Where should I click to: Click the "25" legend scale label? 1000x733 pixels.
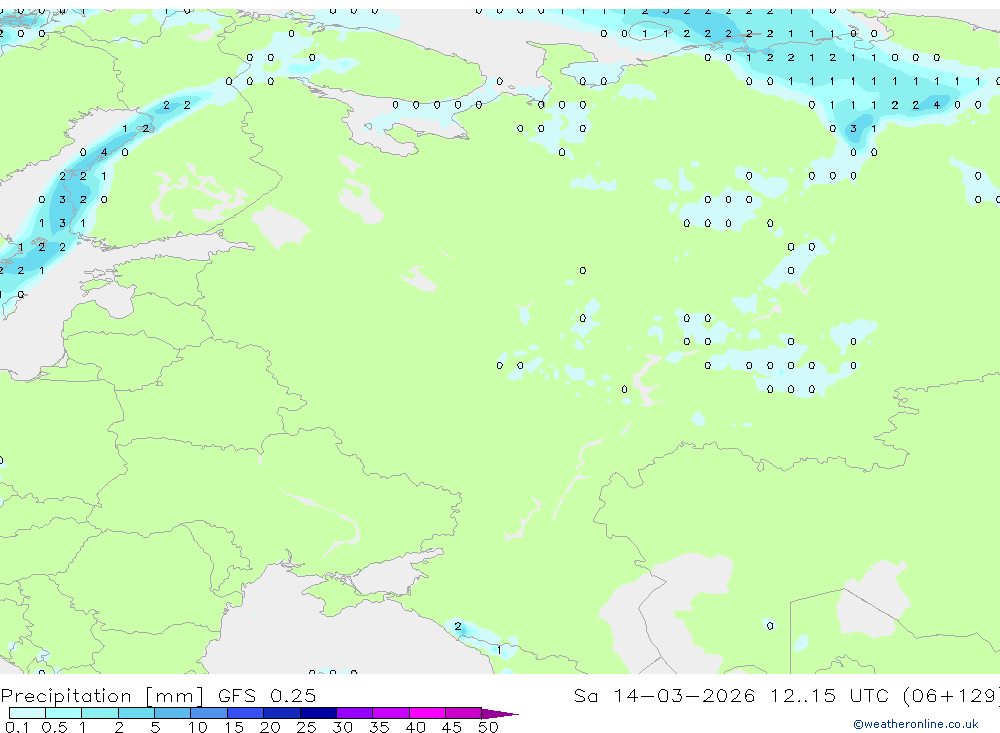coord(306,727)
